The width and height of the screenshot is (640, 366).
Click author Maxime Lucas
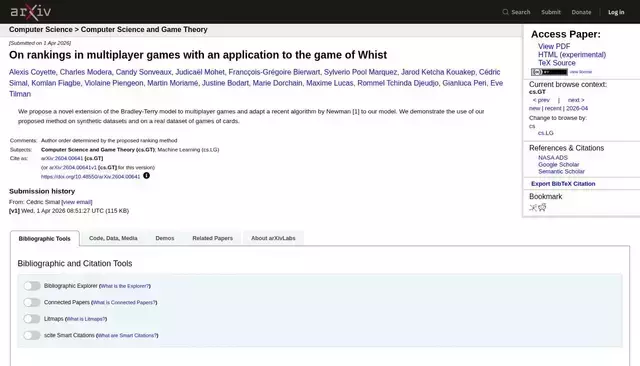[330, 83]
